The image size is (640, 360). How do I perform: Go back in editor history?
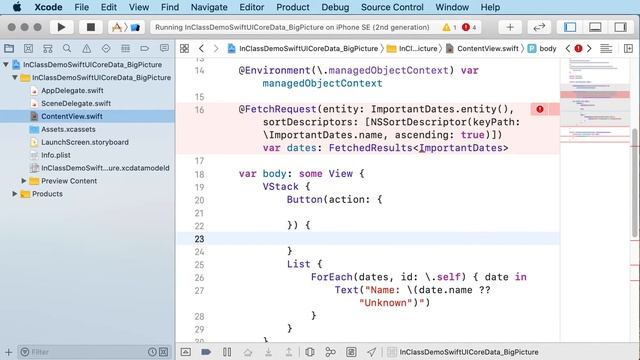(201, 49)
